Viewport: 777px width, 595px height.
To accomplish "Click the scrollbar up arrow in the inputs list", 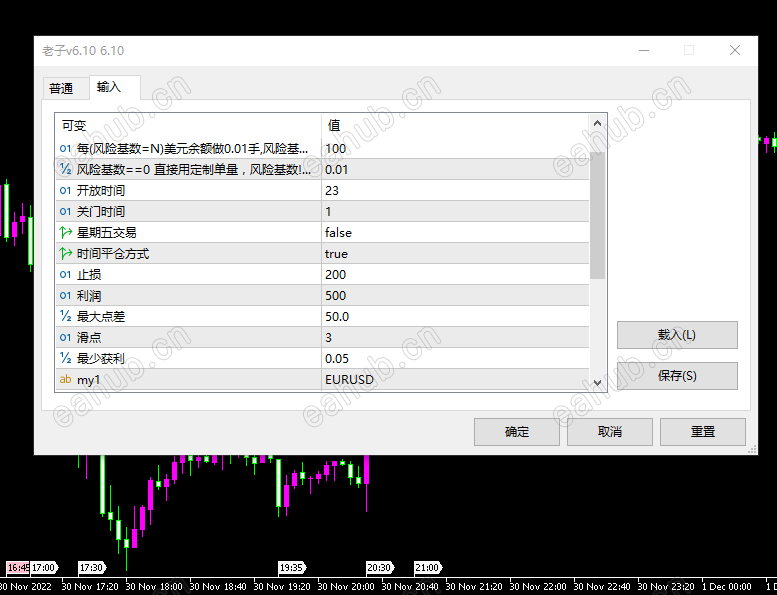I will coord(597,123).
